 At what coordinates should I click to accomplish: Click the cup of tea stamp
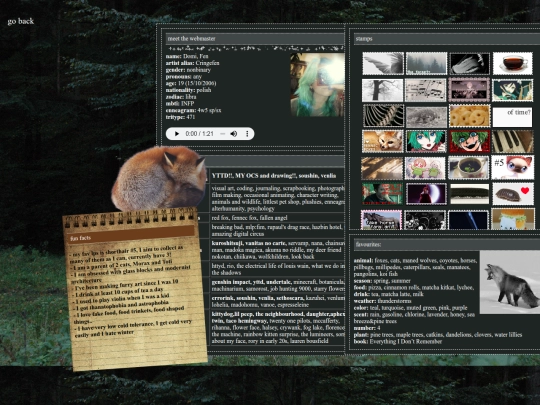pyautogui.click(x=512, y=63)
